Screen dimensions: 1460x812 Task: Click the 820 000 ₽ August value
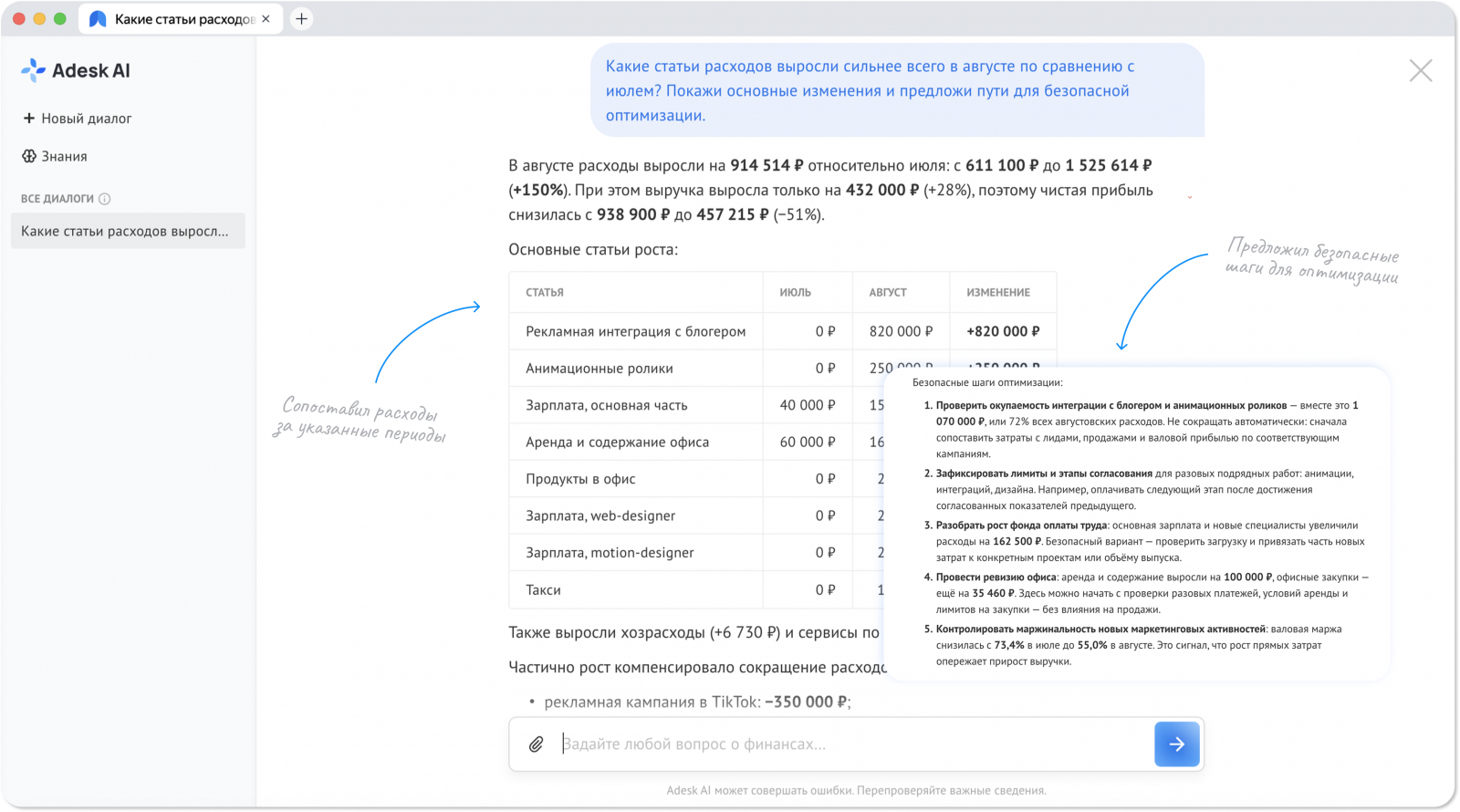[901, 331]
